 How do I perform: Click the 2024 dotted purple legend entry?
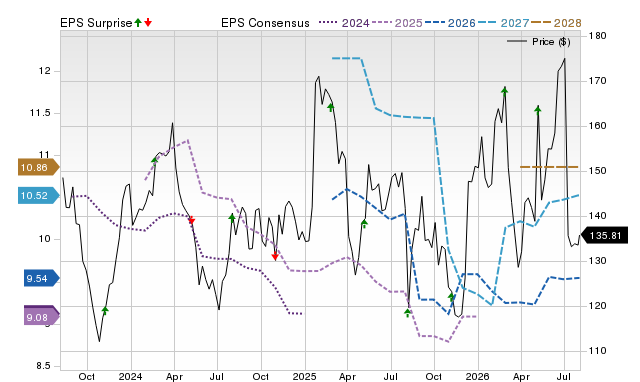(344, 23)
